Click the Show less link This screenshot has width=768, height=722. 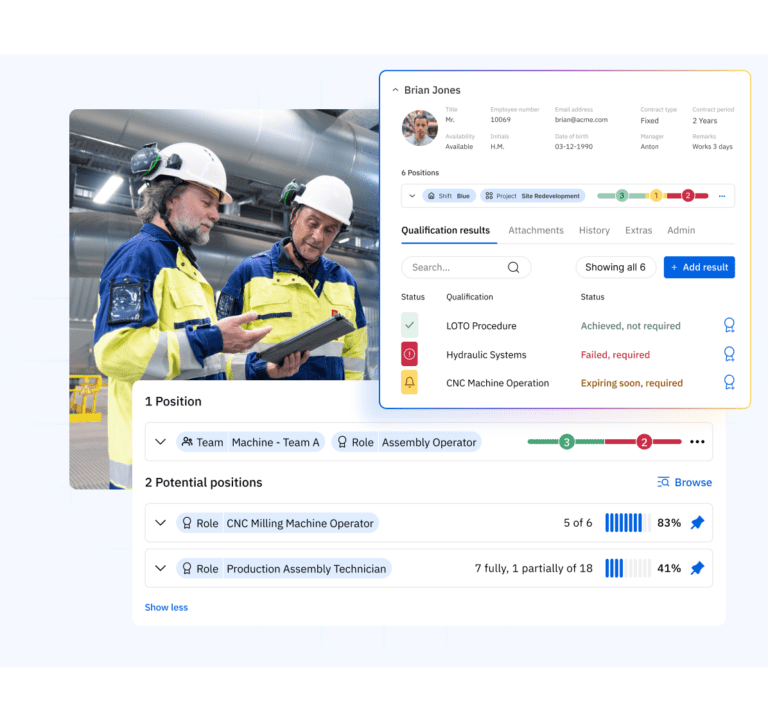pyautogui.click(x=166, y=607)
